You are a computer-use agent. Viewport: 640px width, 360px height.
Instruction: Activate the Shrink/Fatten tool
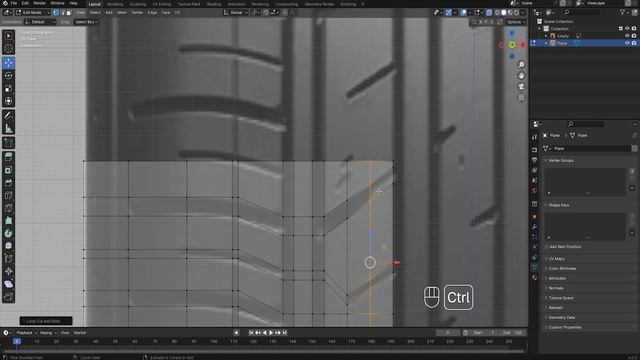pyautogui.click(x=8, y=271)
